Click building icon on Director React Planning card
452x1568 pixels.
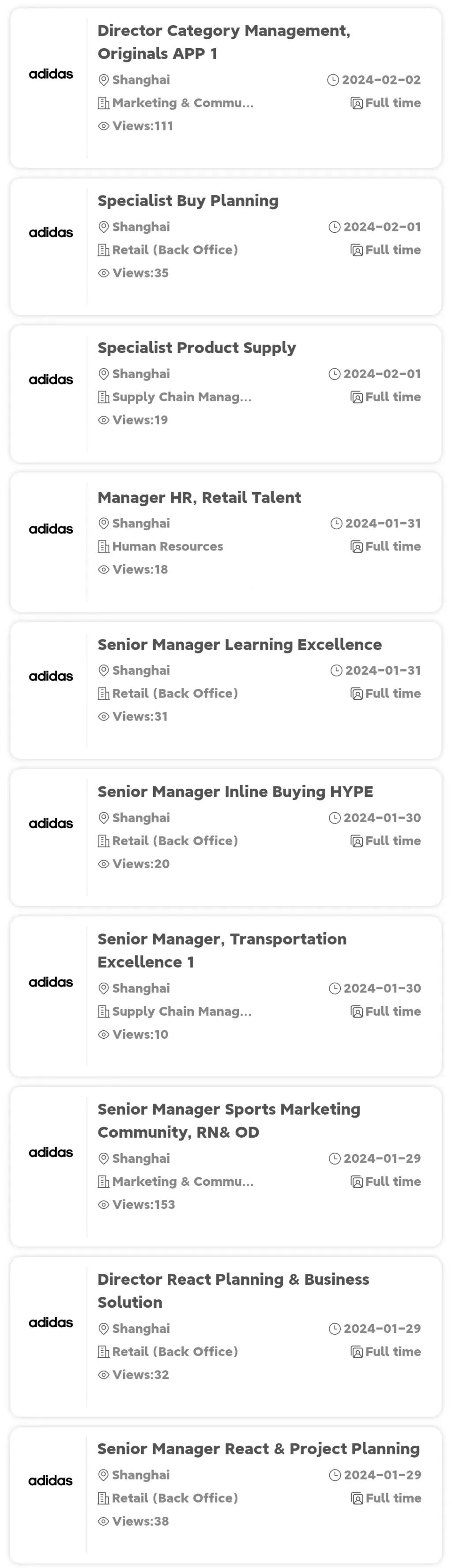click(x=103, y=1352)
